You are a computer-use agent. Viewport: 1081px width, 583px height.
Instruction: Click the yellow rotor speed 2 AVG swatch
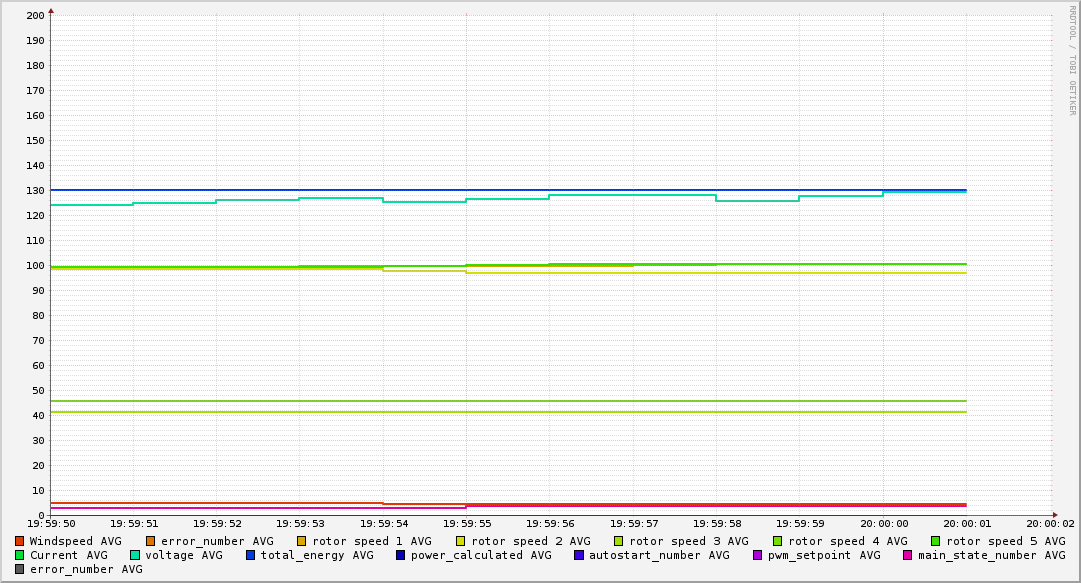coord(461,542)
